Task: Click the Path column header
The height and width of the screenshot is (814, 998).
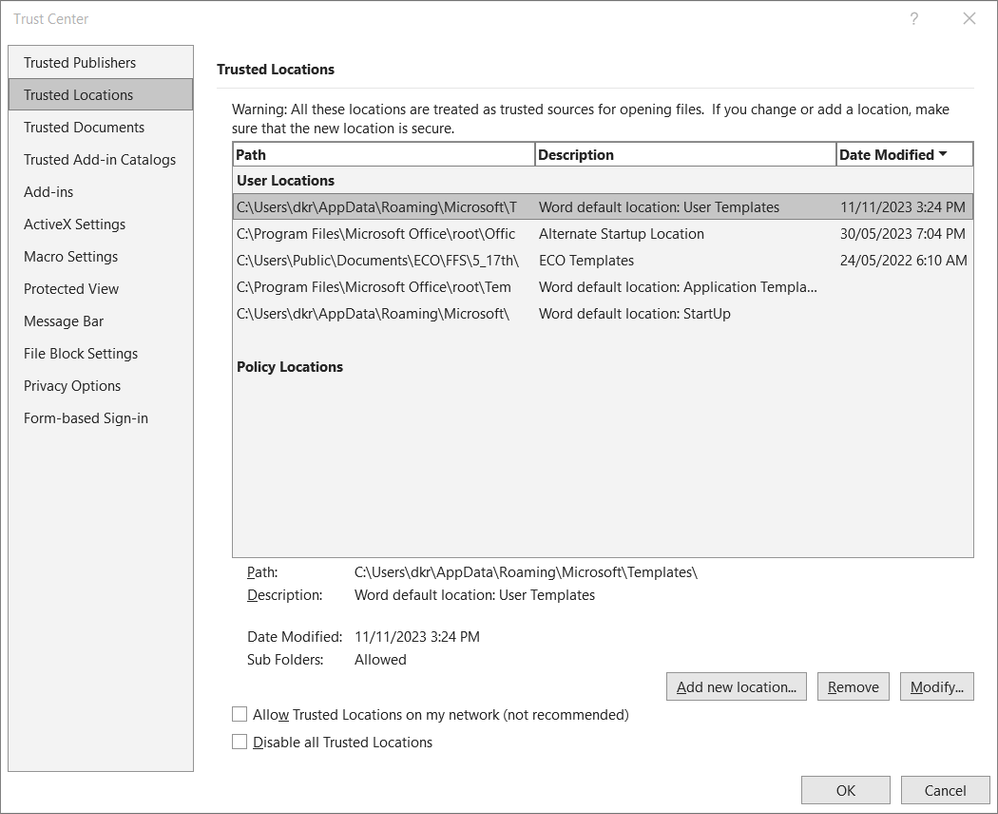Action: click(x=384, y=154)
